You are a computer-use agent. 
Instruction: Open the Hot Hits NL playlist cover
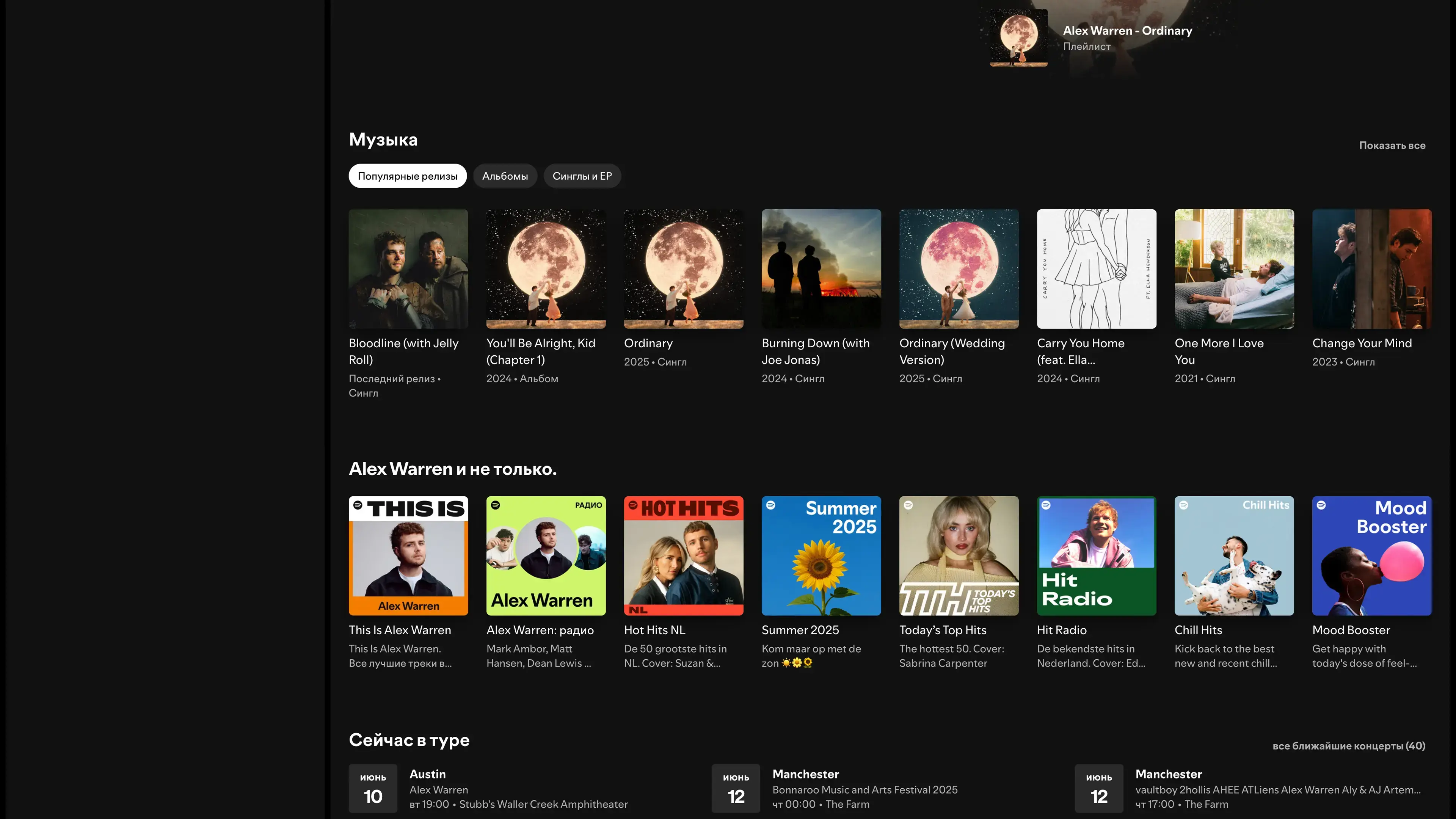pos(683,555)
